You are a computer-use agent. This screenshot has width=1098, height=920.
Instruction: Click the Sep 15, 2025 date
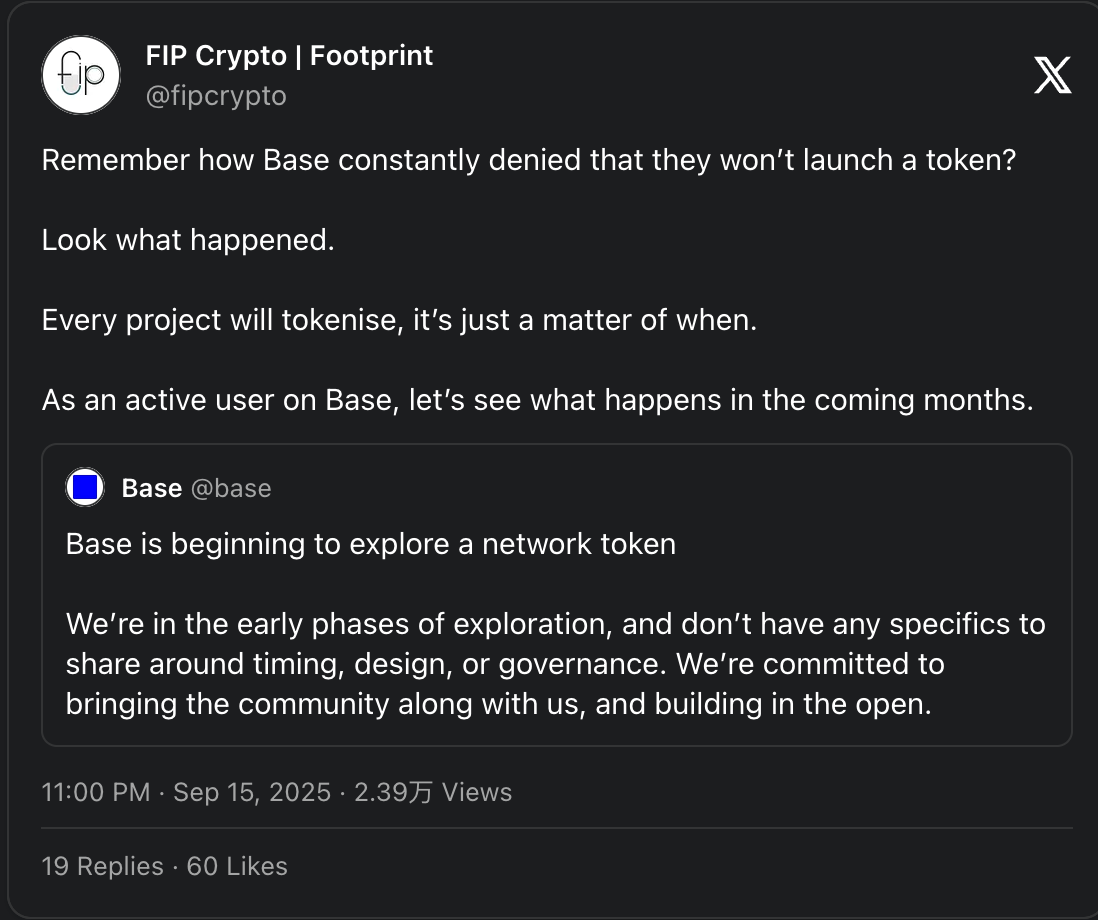(251, 793)
